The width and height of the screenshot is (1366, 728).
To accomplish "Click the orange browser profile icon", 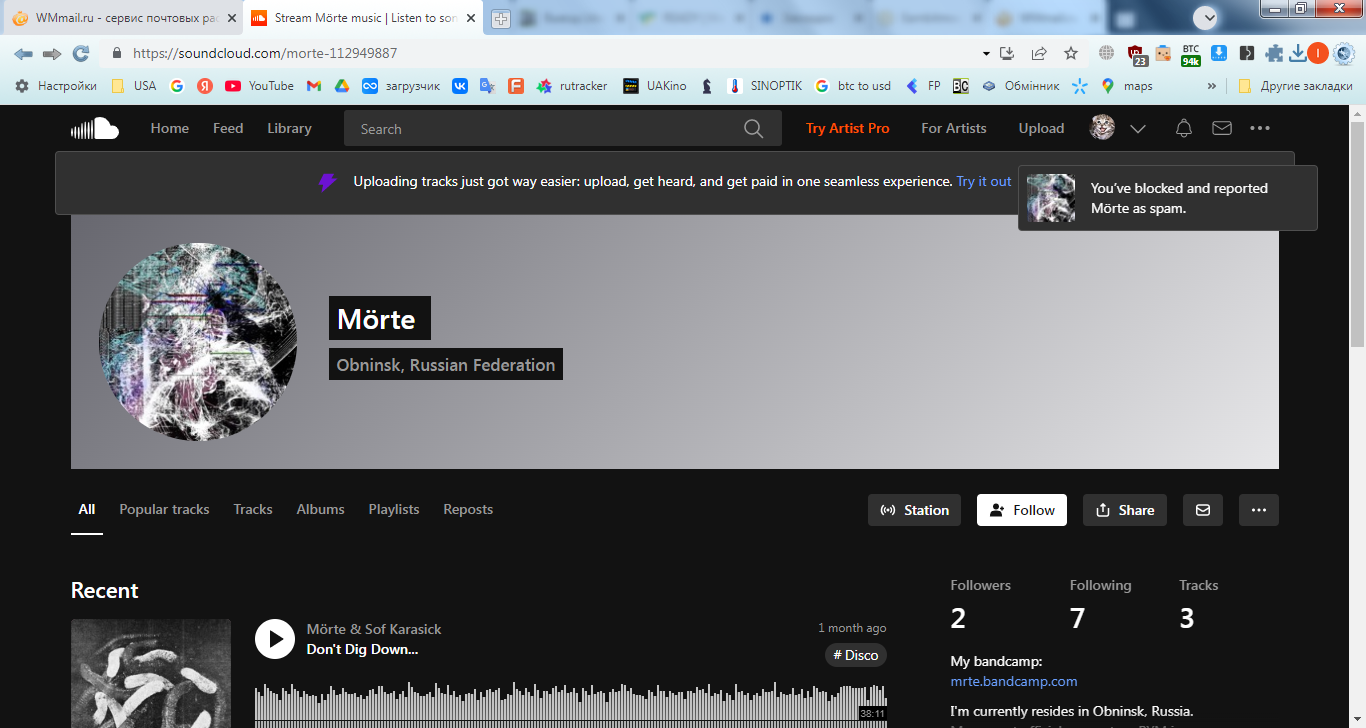I will (1318, 53).
